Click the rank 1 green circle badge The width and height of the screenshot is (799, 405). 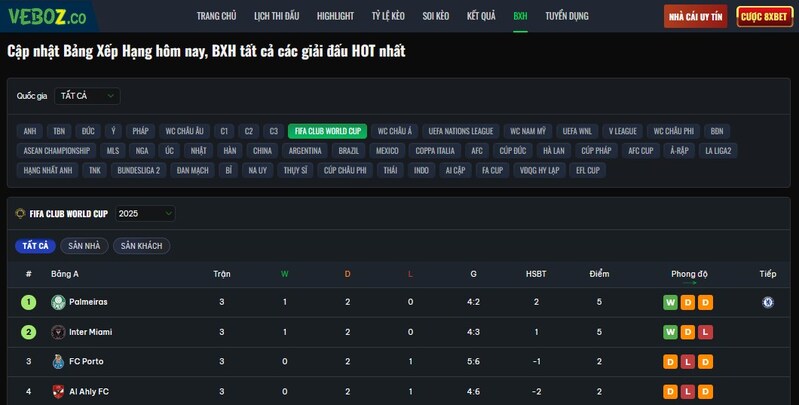click(x=29, y=302)
